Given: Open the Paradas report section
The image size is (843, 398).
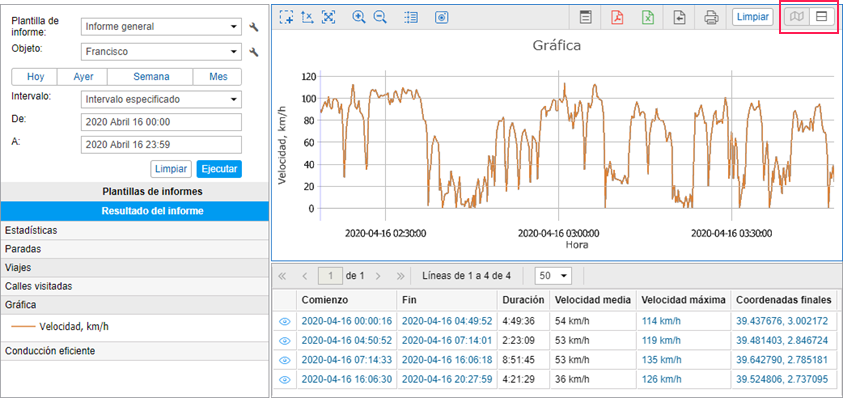Looking at the screenshot, I should point(134,249).
